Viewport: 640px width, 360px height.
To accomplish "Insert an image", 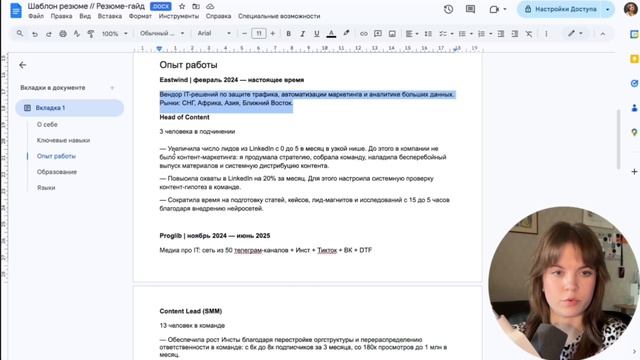I will click(x=392, y=33).
